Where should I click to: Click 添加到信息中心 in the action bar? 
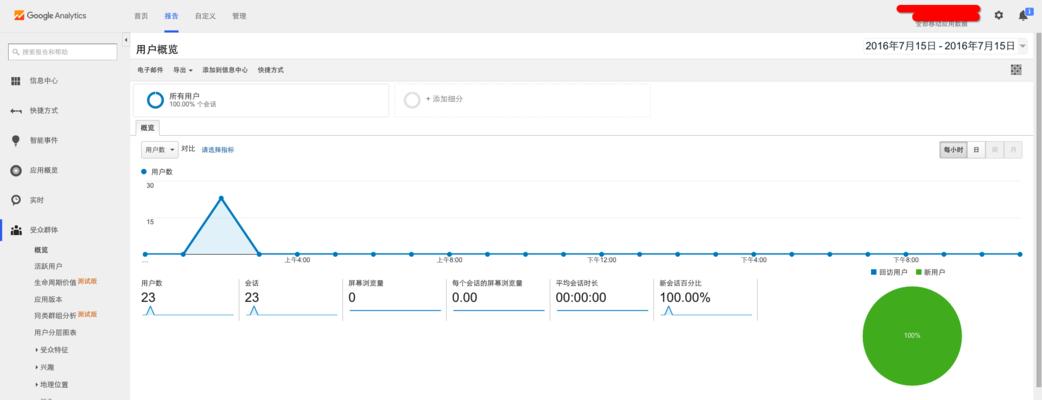[x=225, y=70]
